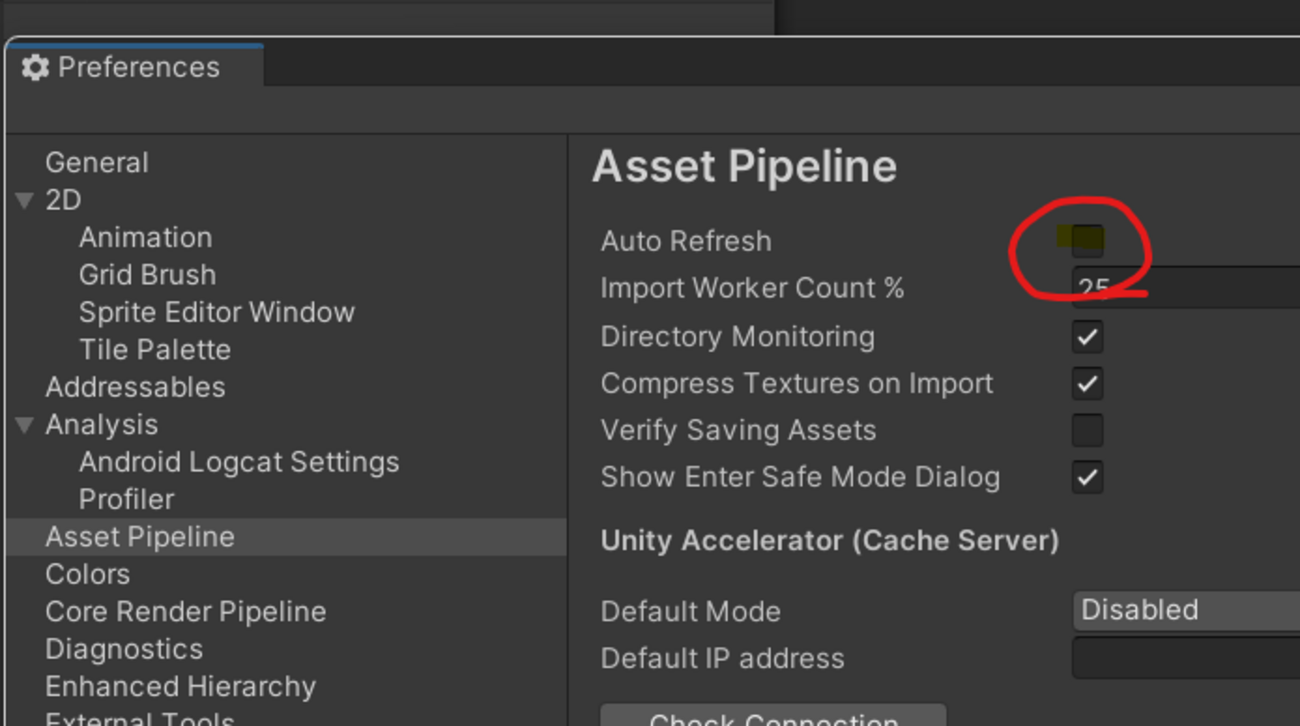
Task: Open the Sprite Editor Window settings
Action: (216, 312)
